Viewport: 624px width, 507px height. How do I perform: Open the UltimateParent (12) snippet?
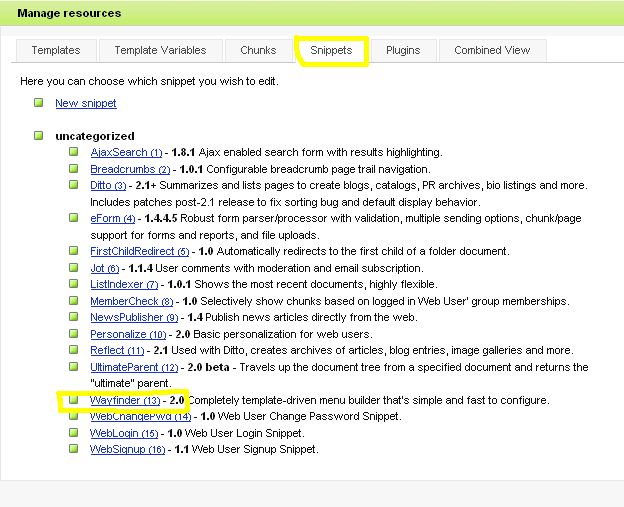tap(134, 367)
